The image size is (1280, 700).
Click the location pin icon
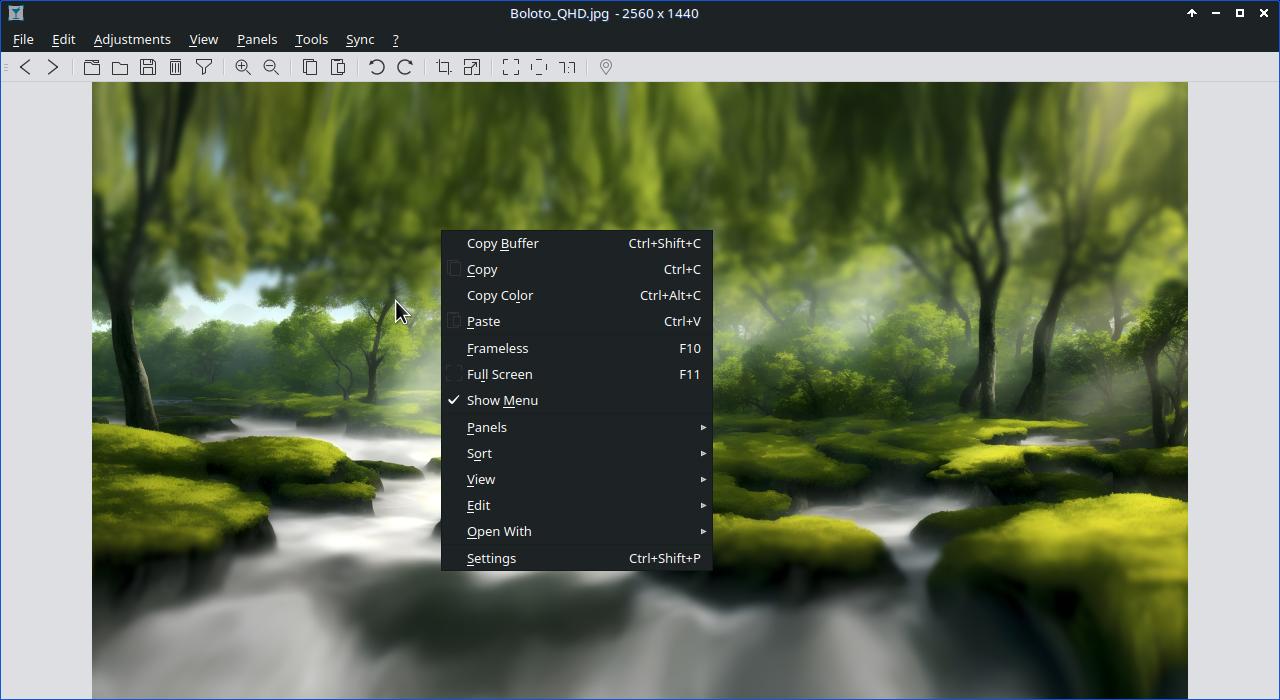606,67
